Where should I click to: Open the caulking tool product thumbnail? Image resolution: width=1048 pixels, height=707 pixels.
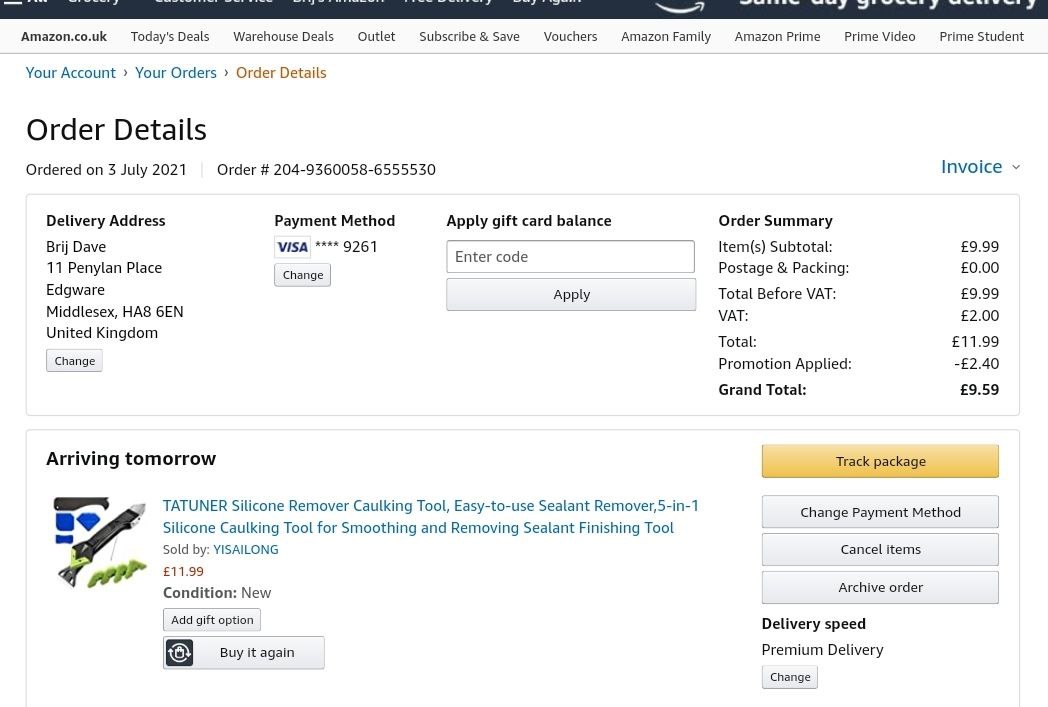pyautogui.click(x=99, y=541)
